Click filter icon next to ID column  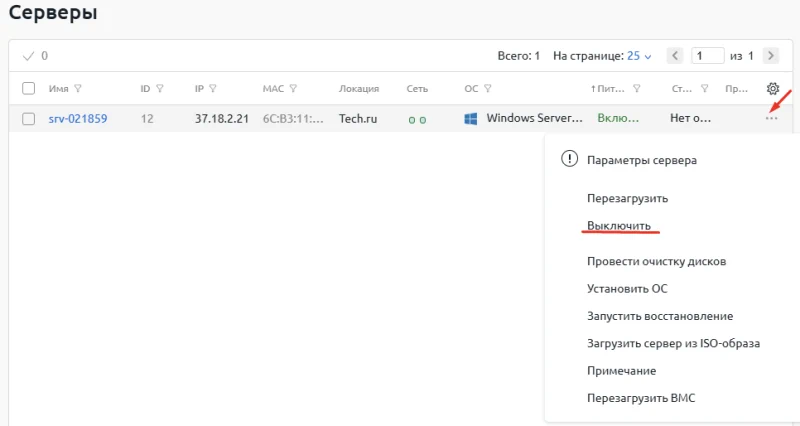pyautogui.click(x=160, y=88)
